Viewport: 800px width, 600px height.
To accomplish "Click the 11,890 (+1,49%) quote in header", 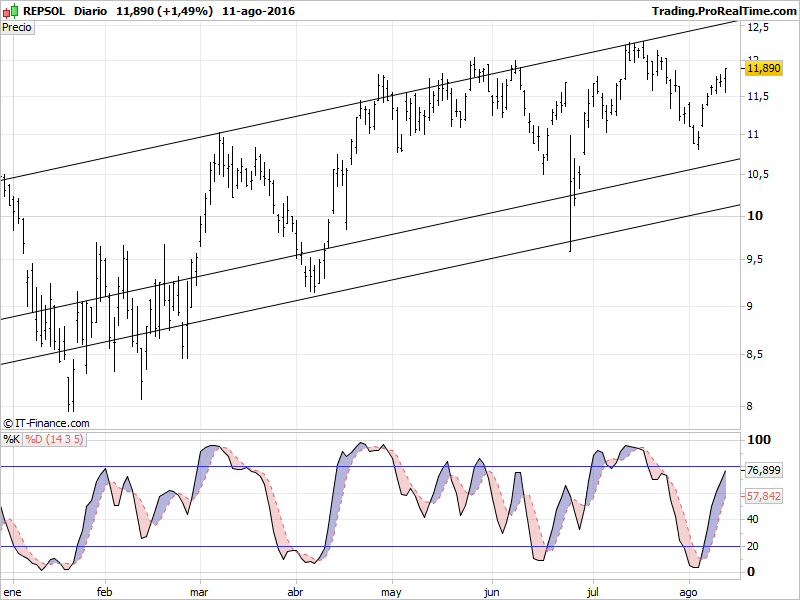I will click(x=164, y=10).
